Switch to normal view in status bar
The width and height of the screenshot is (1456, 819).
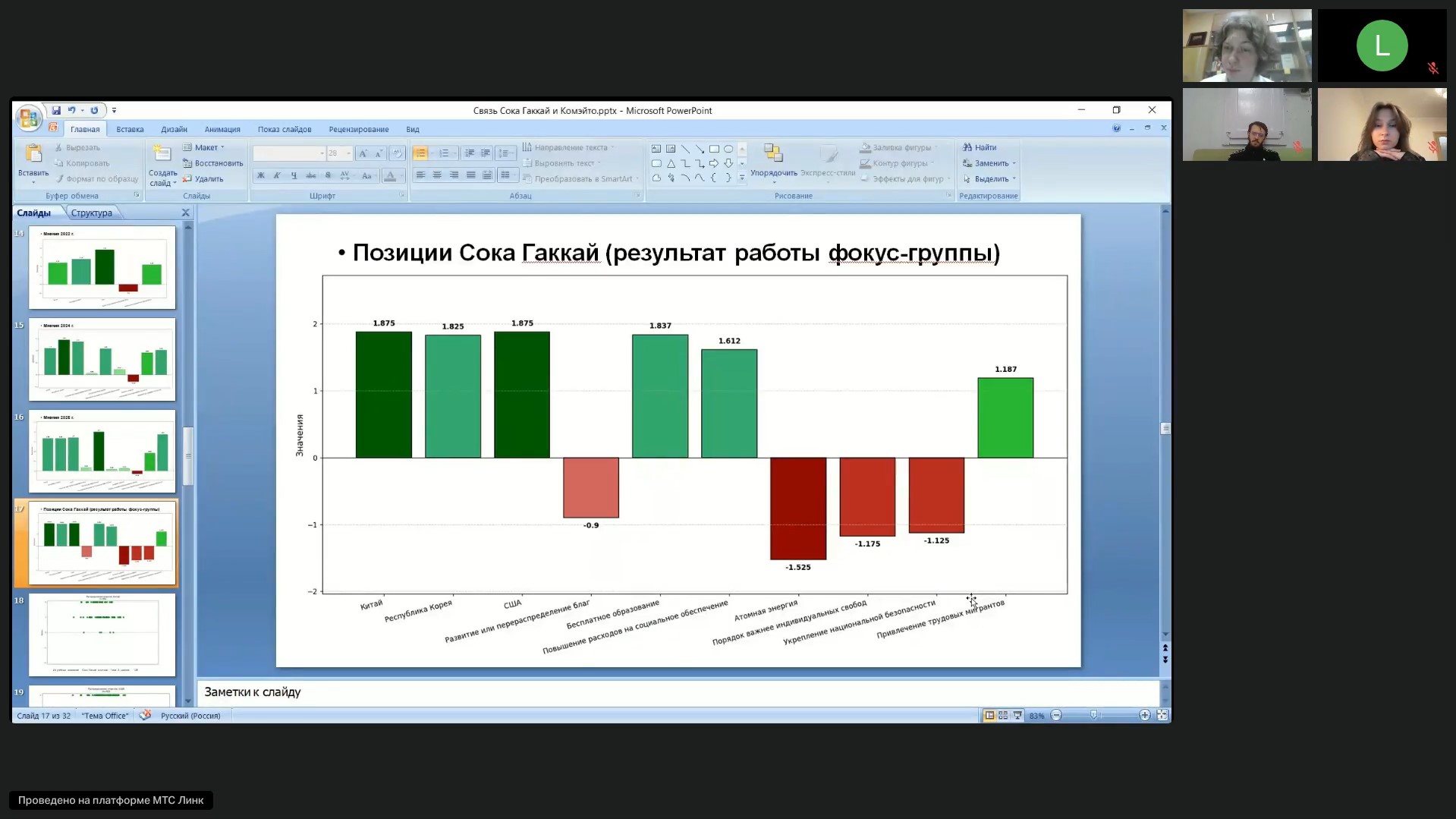point(989,716)
